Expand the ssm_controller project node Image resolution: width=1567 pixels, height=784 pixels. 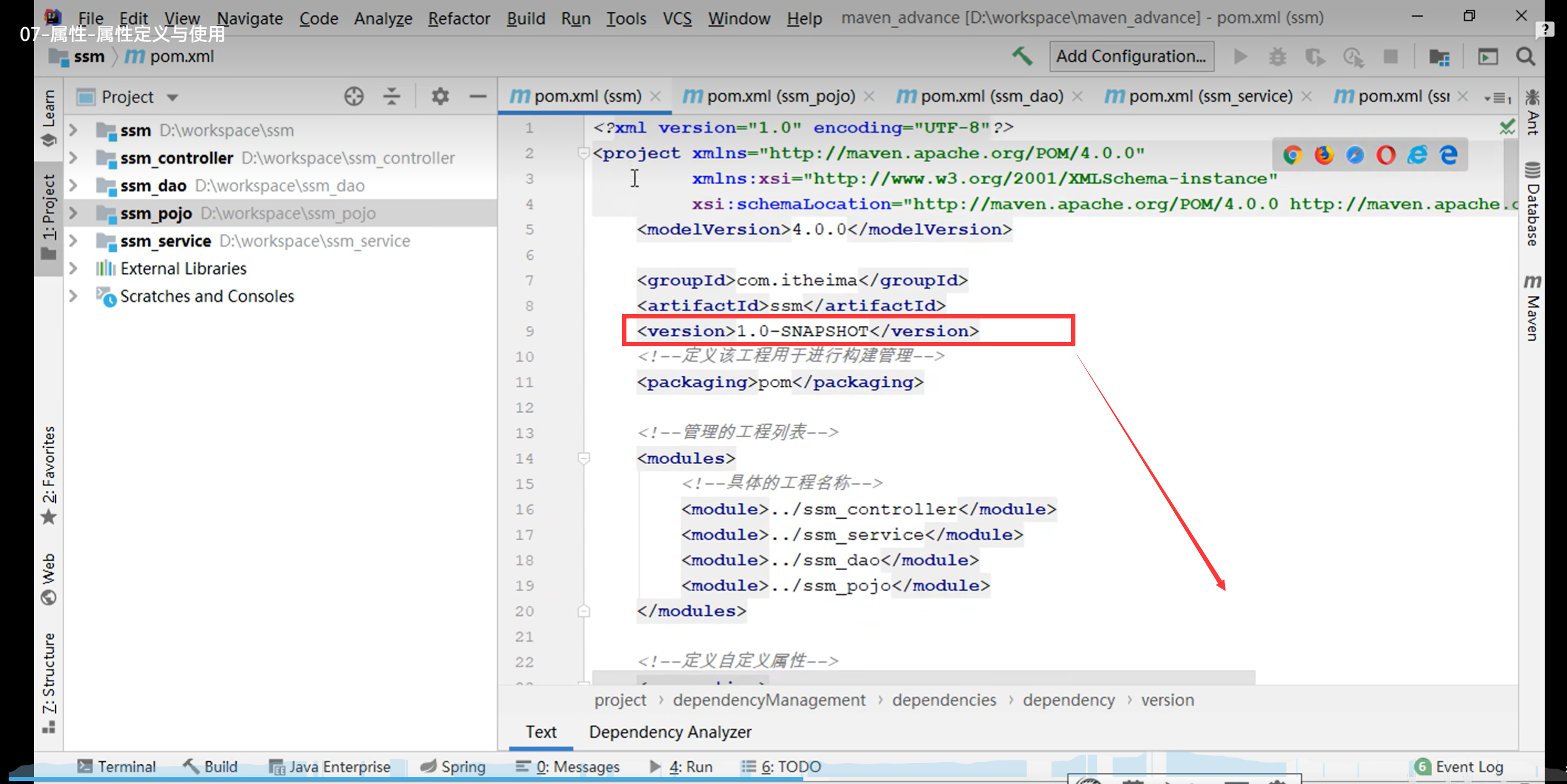point(74,158)
